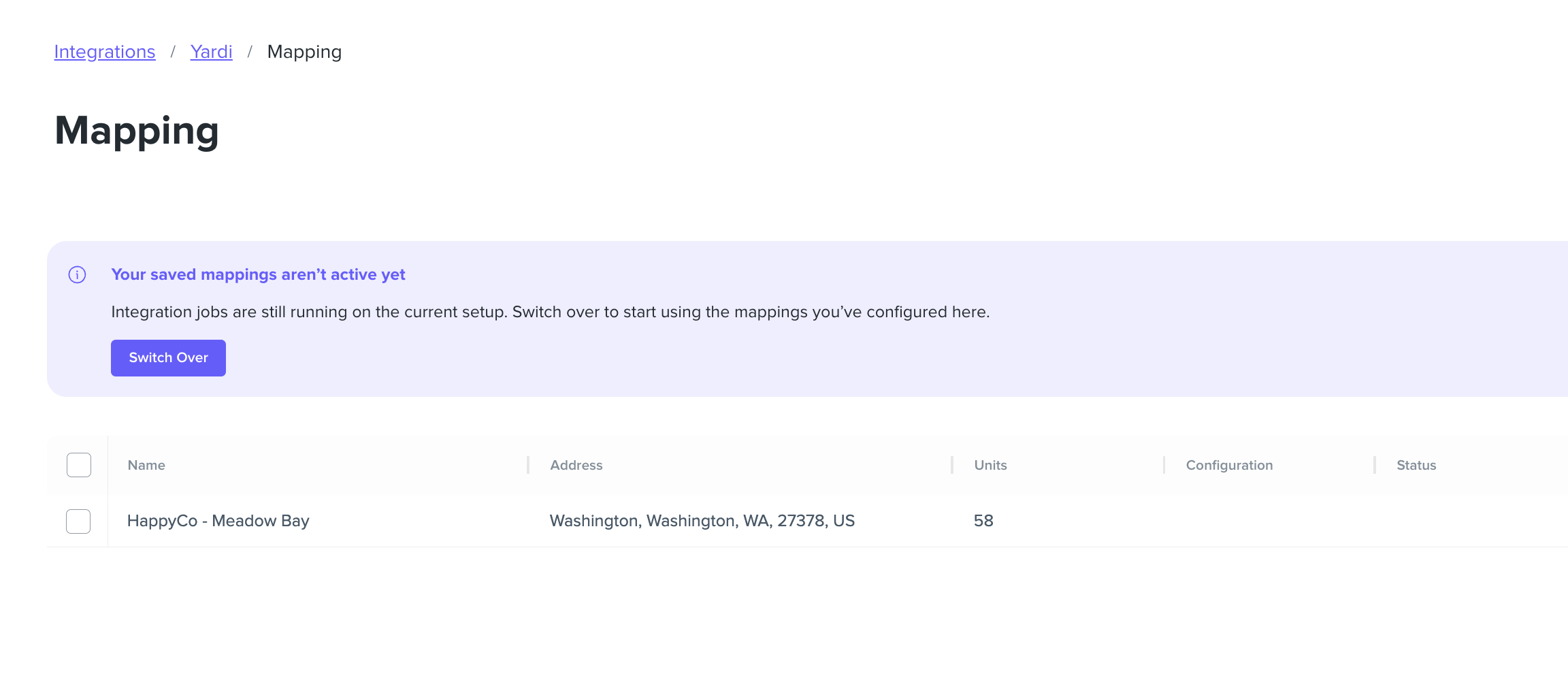Click the info icon in the banner
Viewport: 1568px width, 691px height.
click(x=77, y=275)
